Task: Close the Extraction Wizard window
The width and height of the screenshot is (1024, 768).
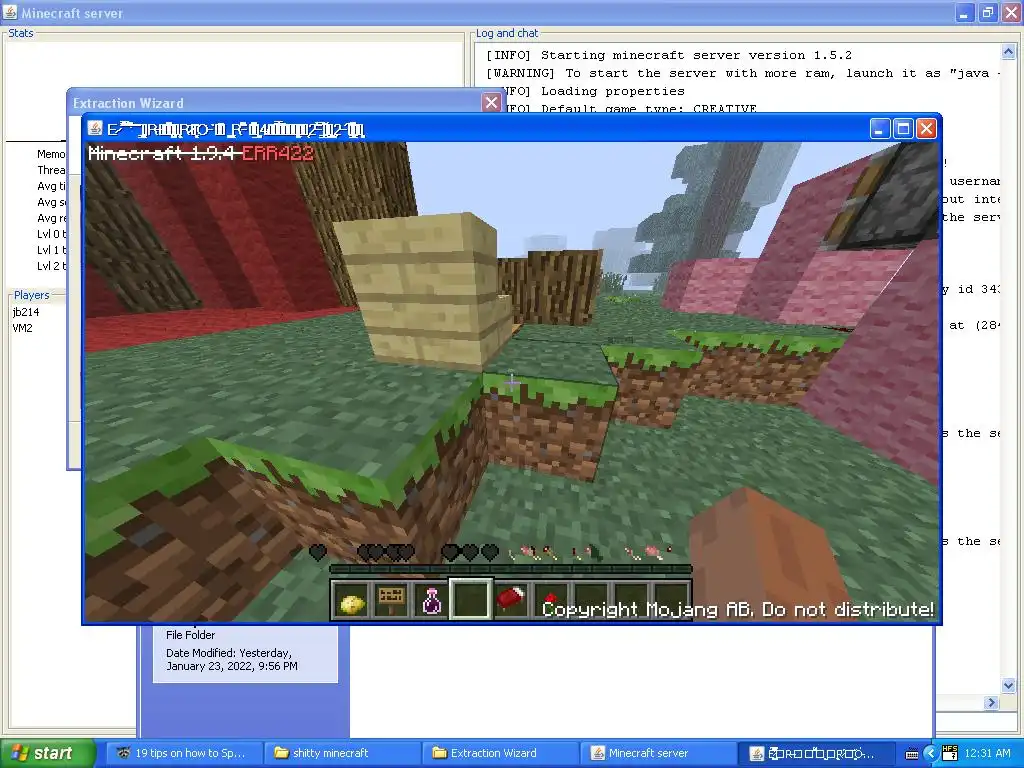Action: pos(491,103)
